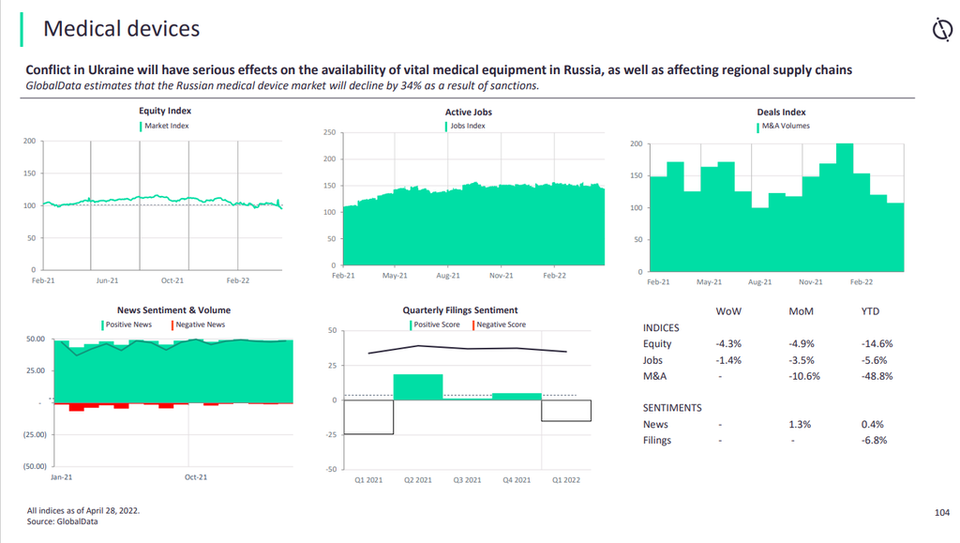
Task: Click the Q2 2021 positive bar
Action: point(418,387)
